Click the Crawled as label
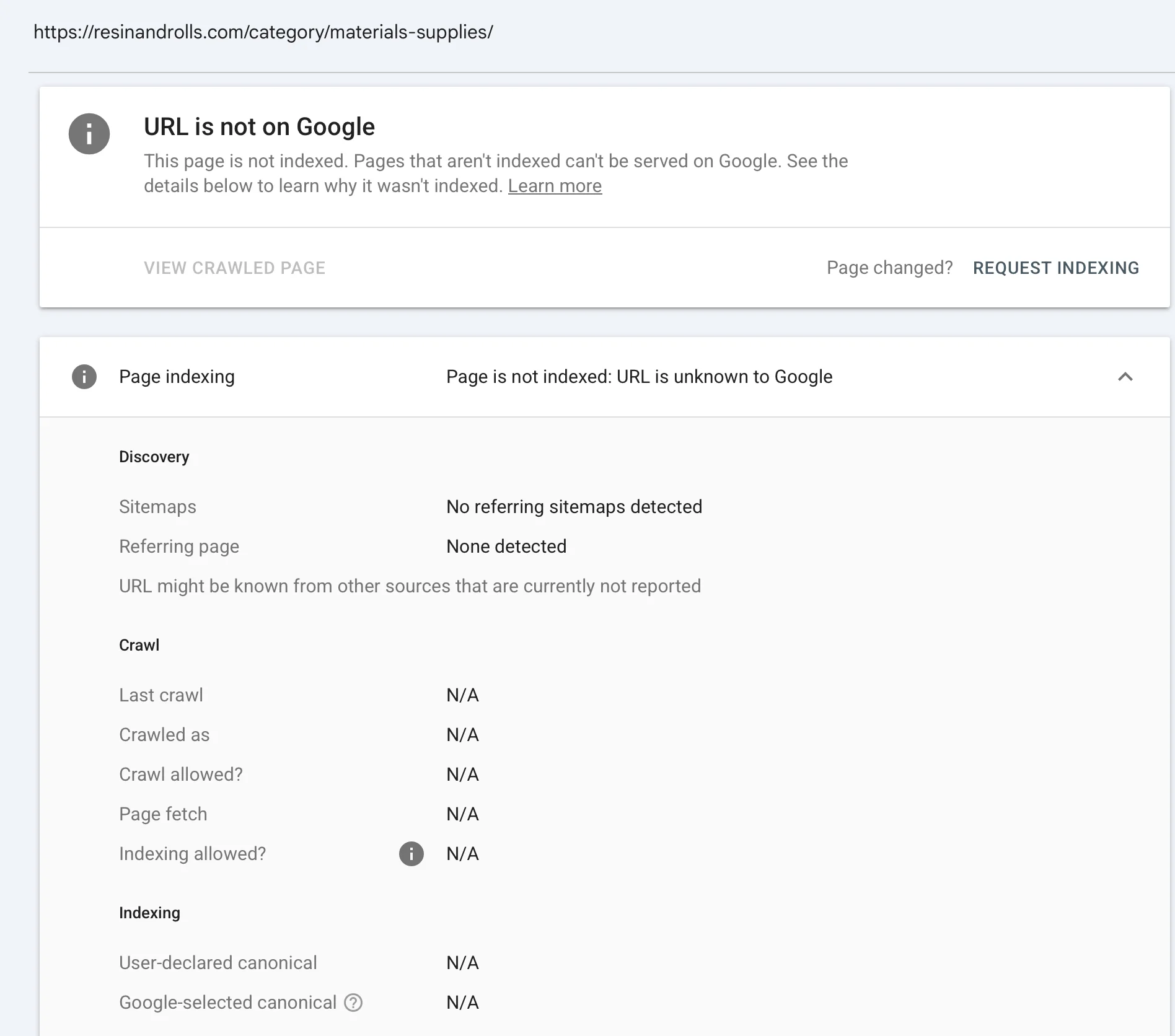The width and height of the screenshot is (1175, 1036). pyautogui.click(x=164, y=735)
